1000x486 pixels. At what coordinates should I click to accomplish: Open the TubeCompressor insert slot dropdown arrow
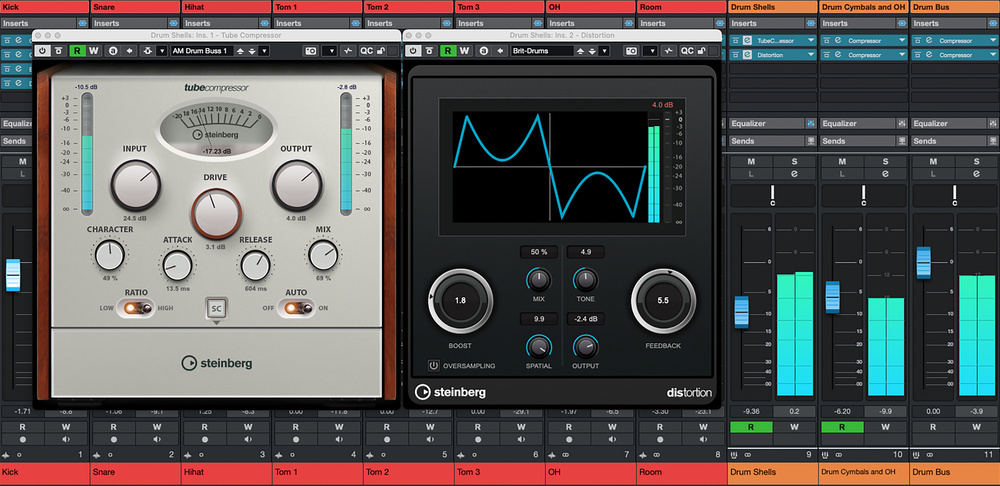[x=811, y=40]
